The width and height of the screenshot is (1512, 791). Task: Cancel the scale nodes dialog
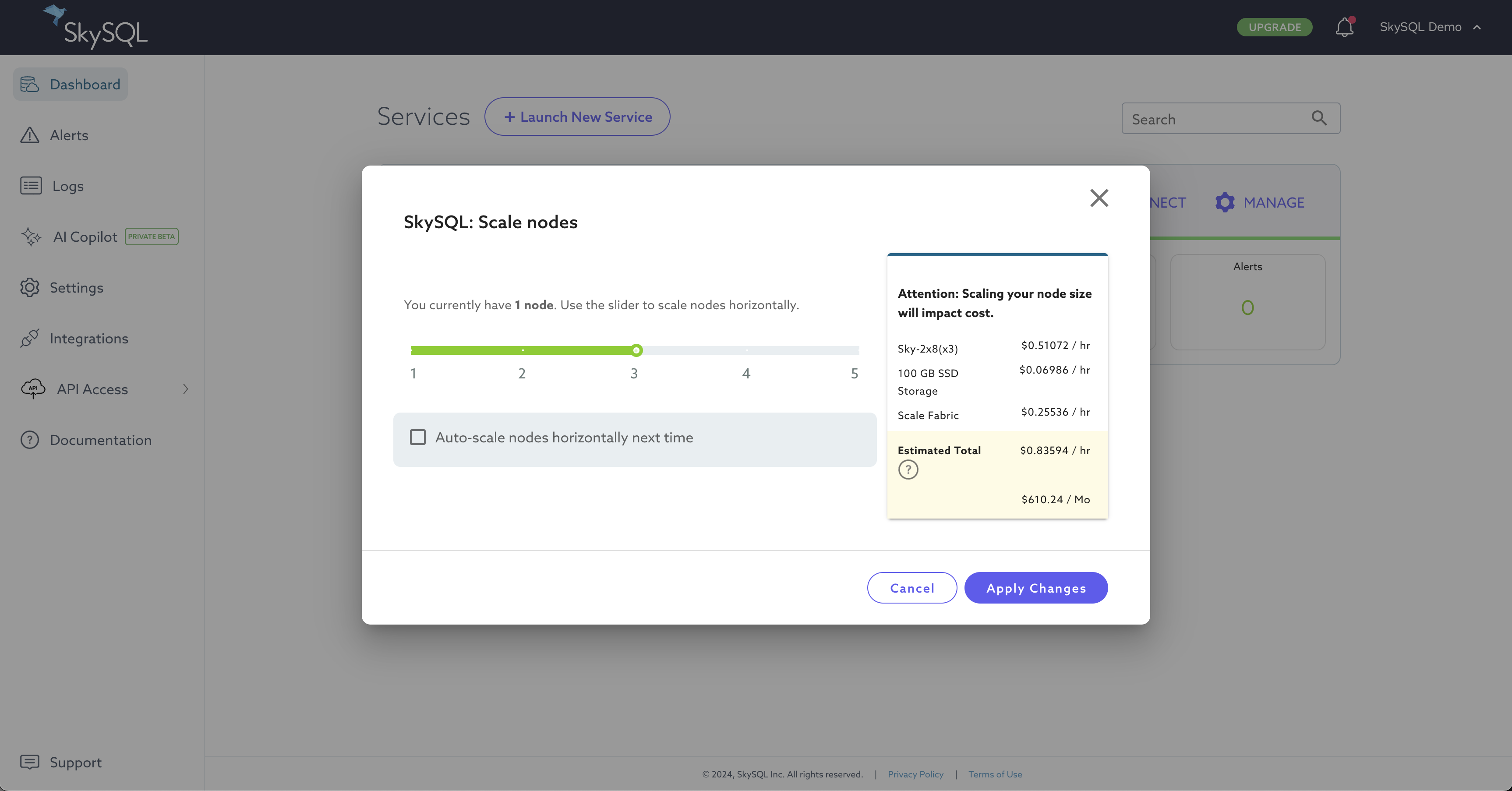coord(911,587)
